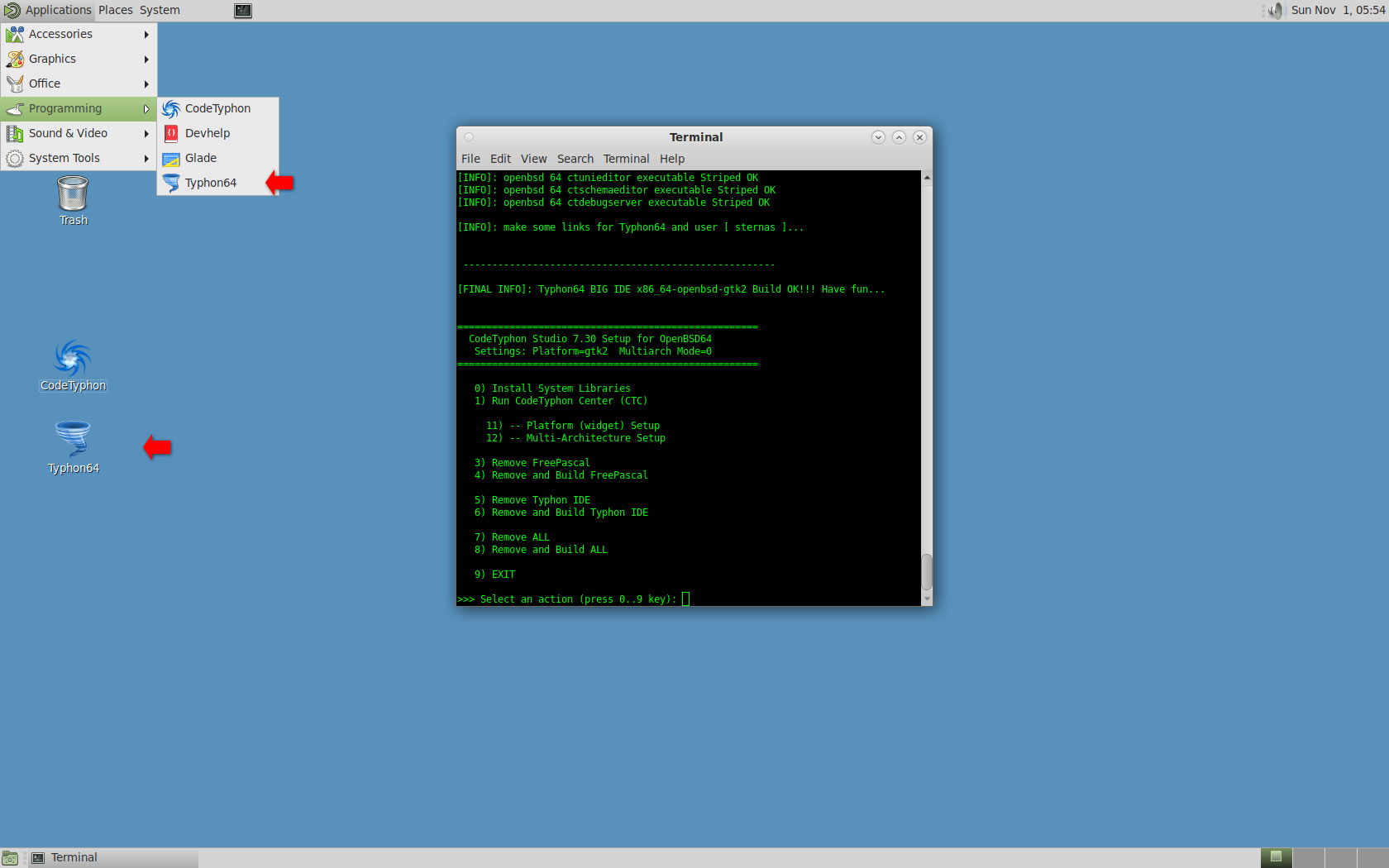Open the Terminal View menu
The height and width of the screenshot is (868, 1389).
click(533, 159)
